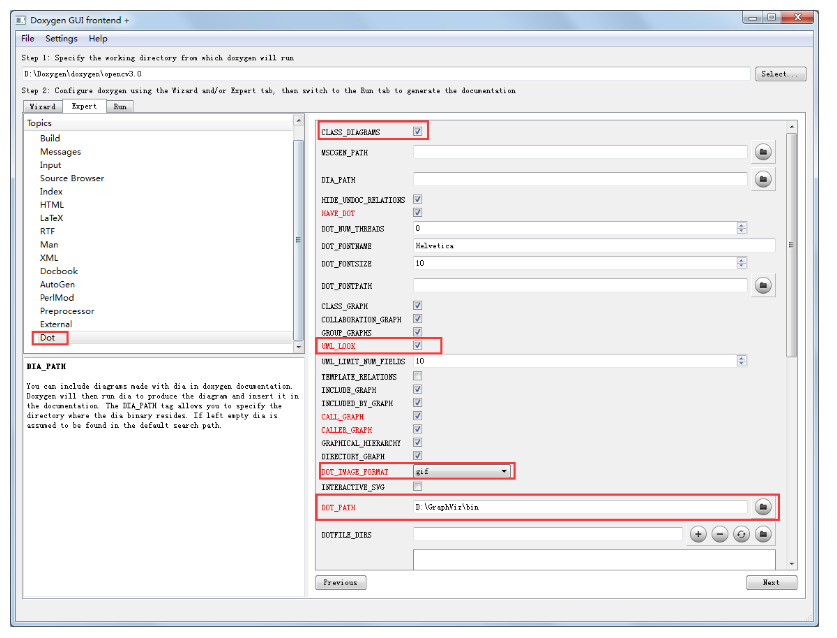The image size is (837, 638).
Task: Switch to the Wizard tab
Action: [x=43, y=107]
